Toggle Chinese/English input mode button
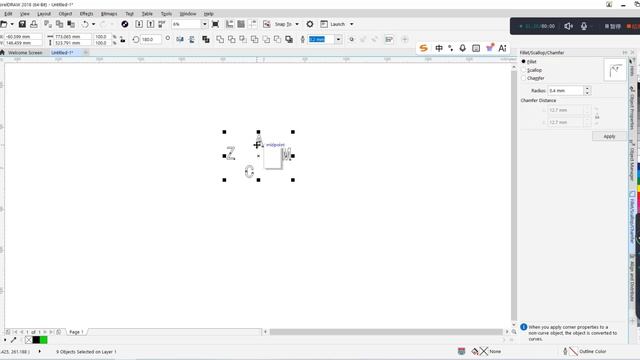This screenshot has width=640, height=360. click(439, 48)
